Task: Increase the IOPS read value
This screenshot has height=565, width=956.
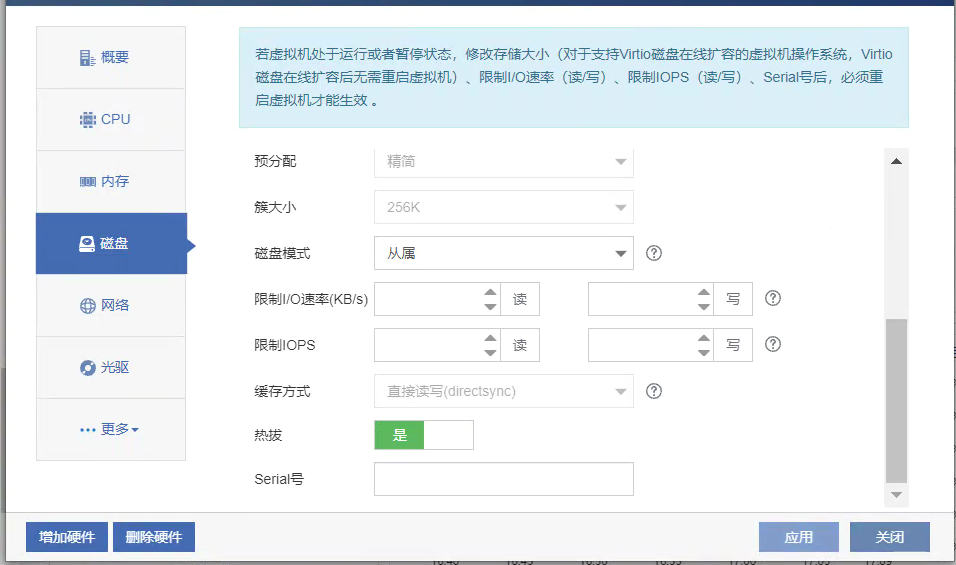Action: click(x=491, y=338)
